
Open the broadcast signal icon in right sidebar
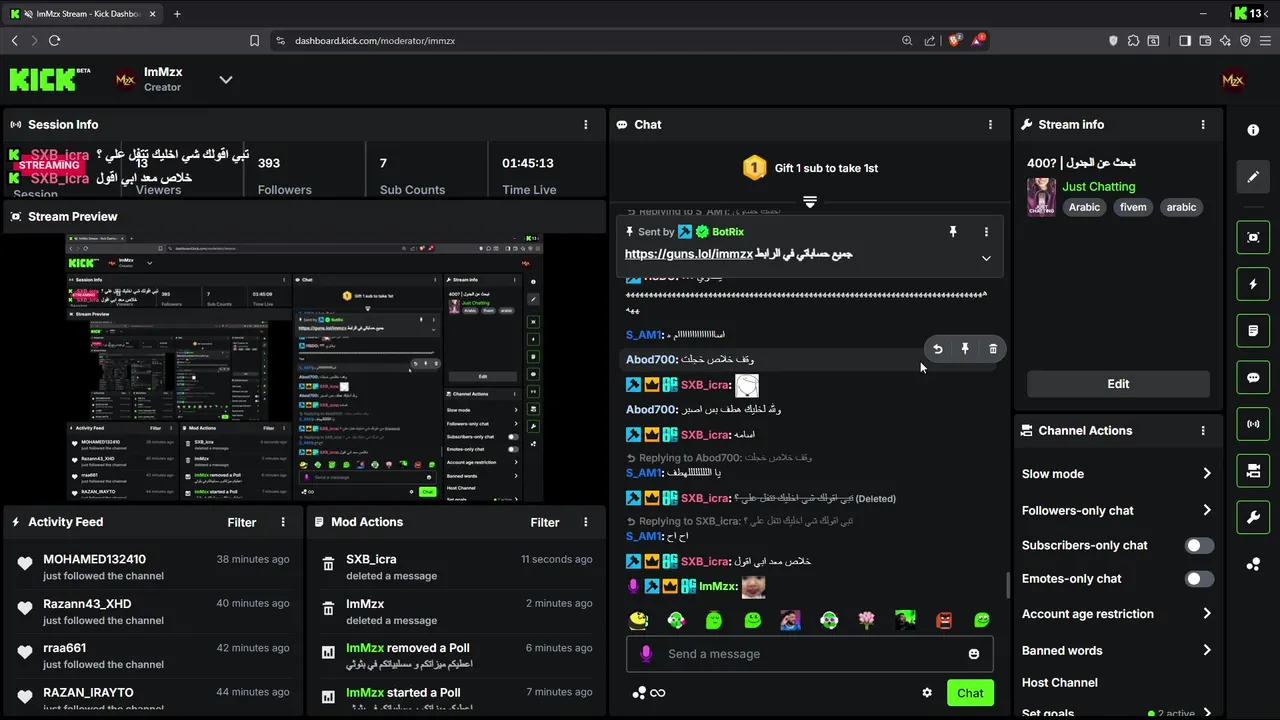click(x=1253, y=424)
